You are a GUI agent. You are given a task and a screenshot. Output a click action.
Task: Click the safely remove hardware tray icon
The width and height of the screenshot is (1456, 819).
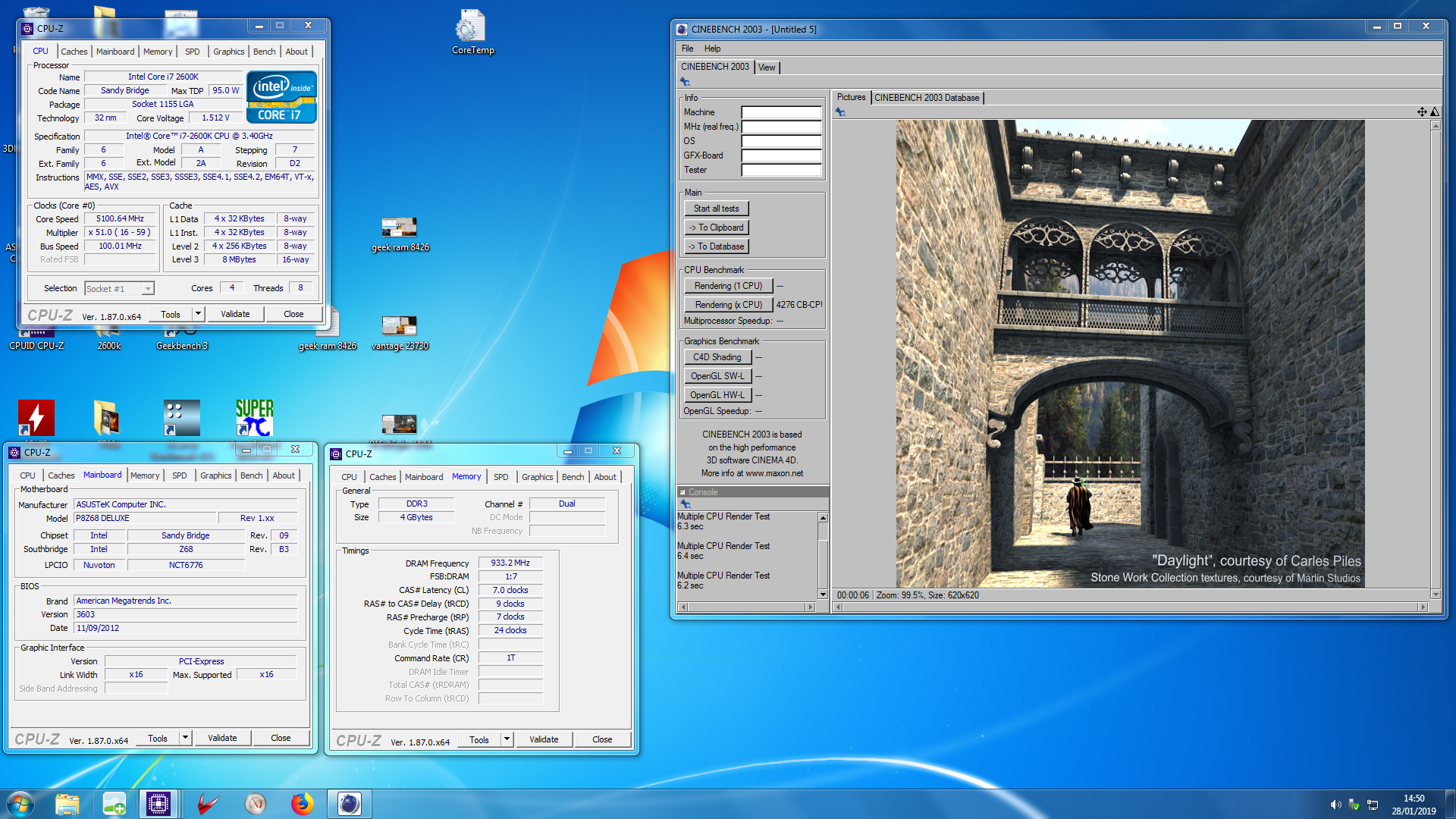pyautogui.click(x=1354, y=805)
